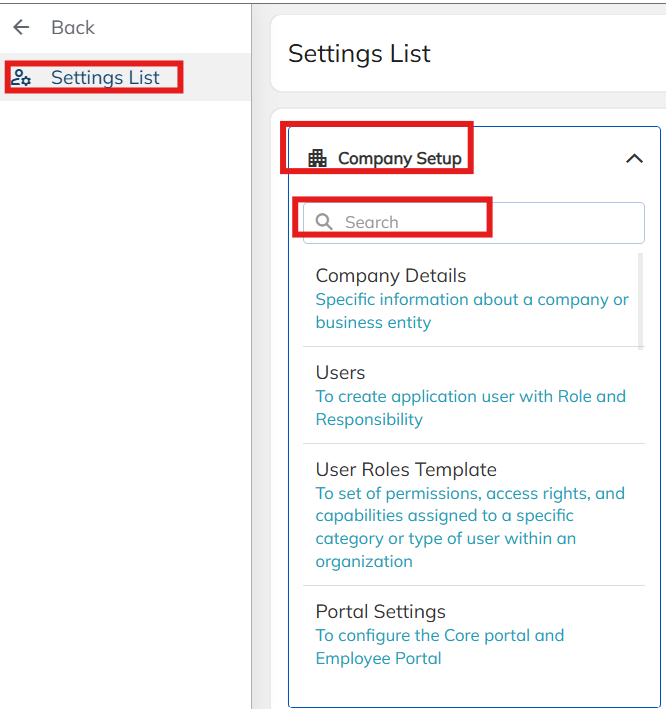Screen dimensions: 666x709
Task: Open the Users setting
Action: click(341, 372)
